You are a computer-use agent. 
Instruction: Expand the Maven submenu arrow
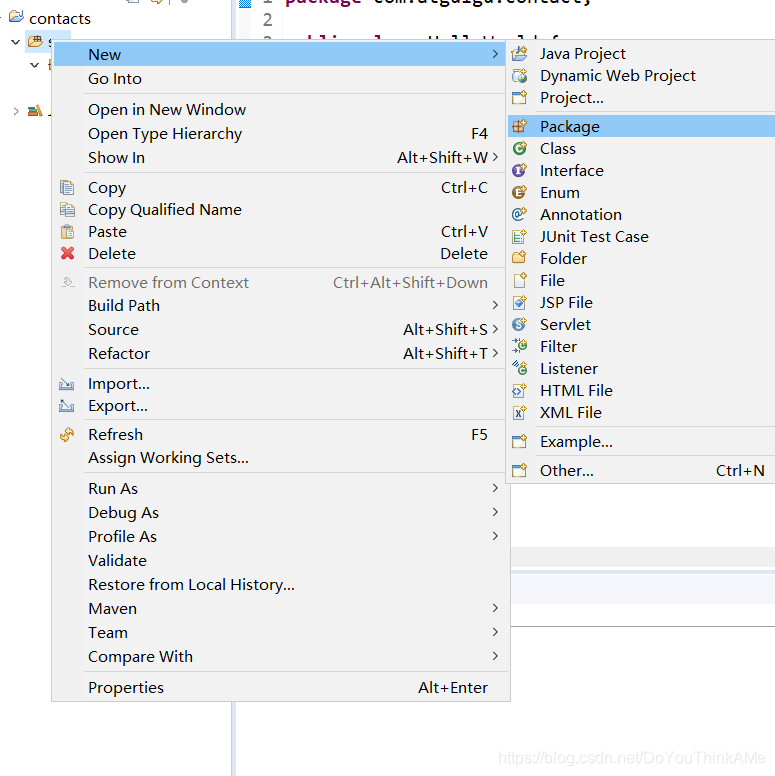point(495,608)
